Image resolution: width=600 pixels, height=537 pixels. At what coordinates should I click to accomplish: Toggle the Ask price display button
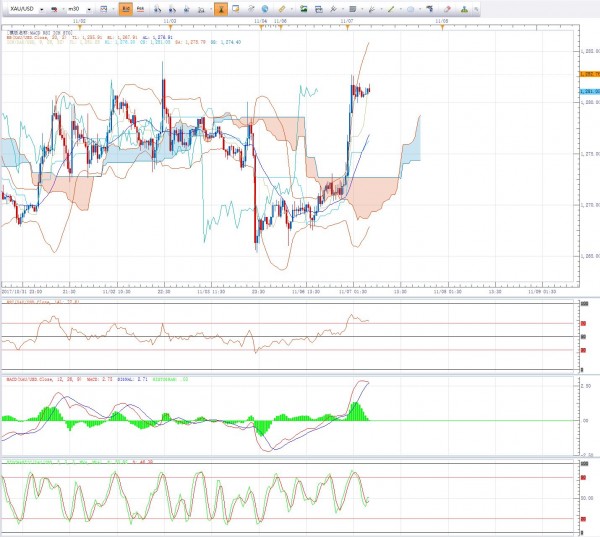click(142, 8)
